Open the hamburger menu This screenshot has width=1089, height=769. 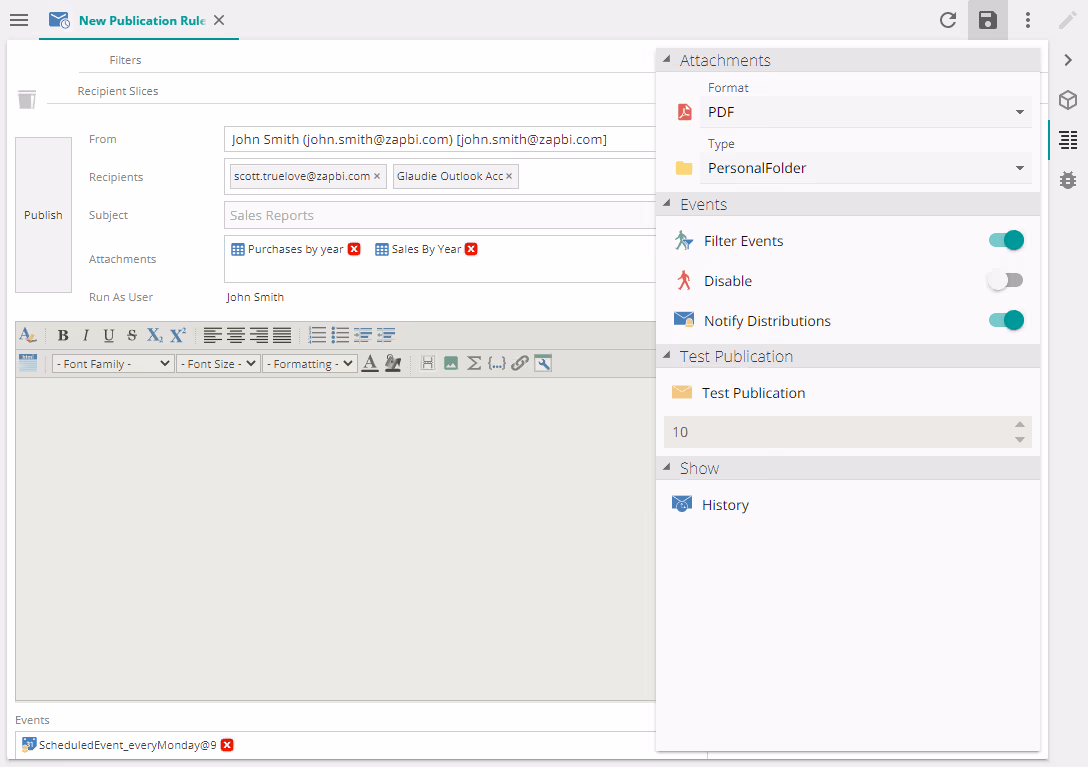click(18, 20)
